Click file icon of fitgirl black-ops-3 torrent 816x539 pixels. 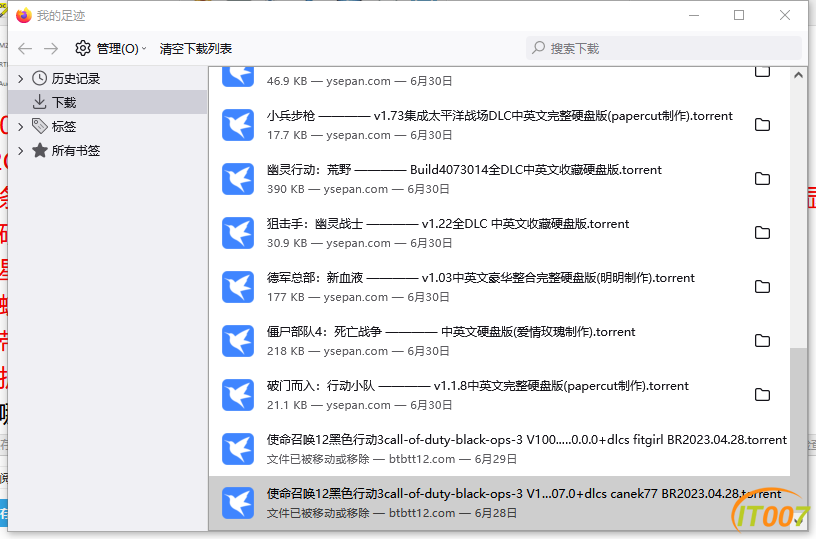pos(238,449)
